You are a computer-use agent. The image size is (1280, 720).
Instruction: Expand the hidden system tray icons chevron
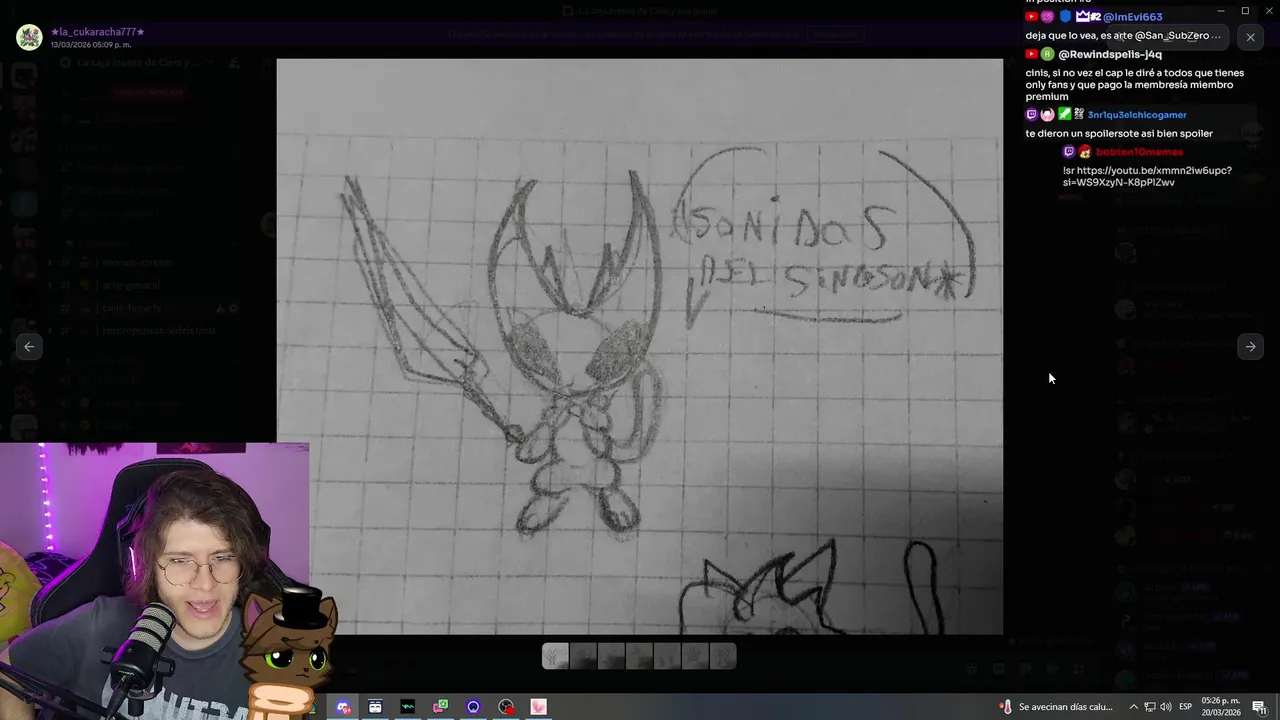[x=1133, y=707]
